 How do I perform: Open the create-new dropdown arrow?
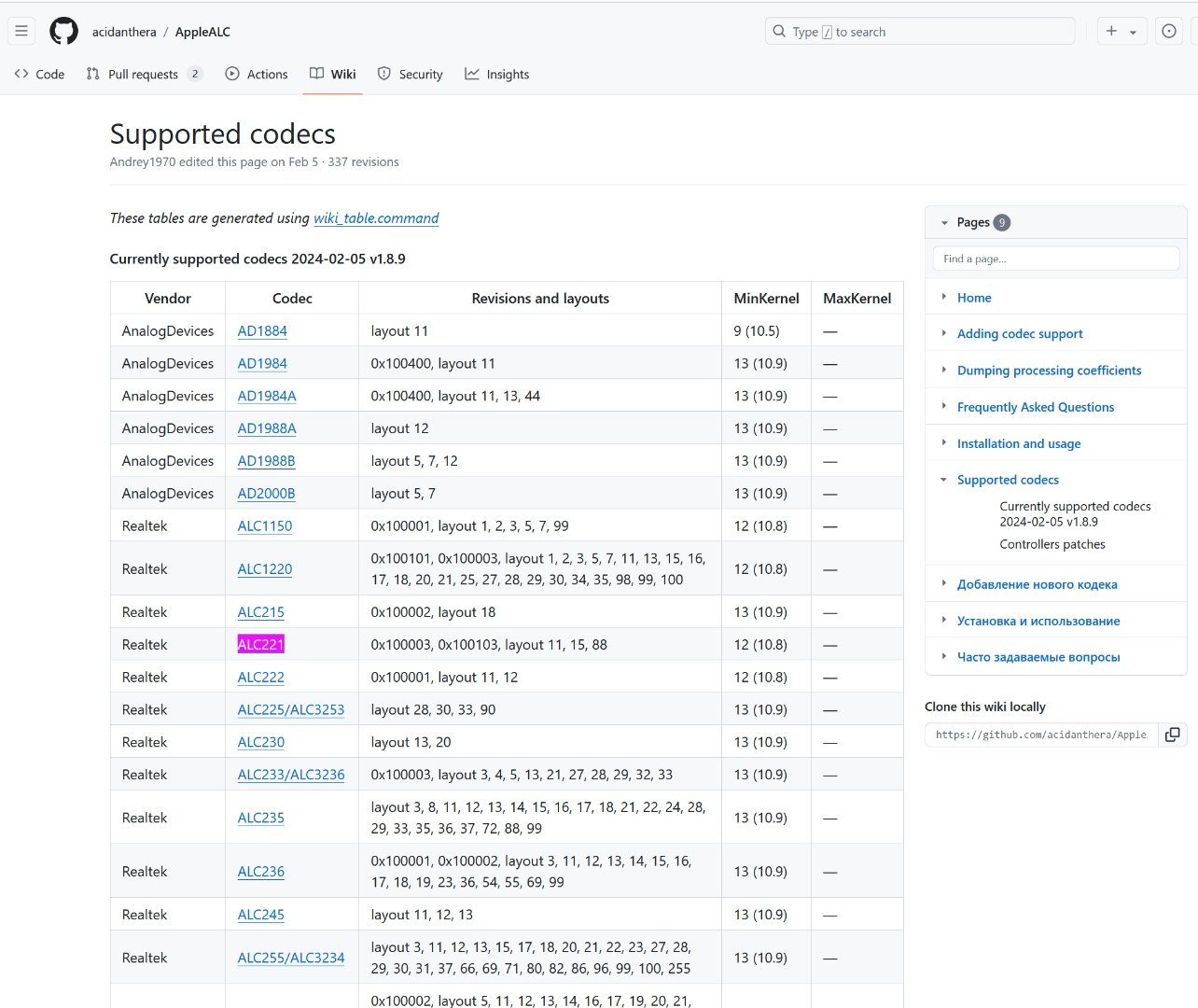point(1134,32)
